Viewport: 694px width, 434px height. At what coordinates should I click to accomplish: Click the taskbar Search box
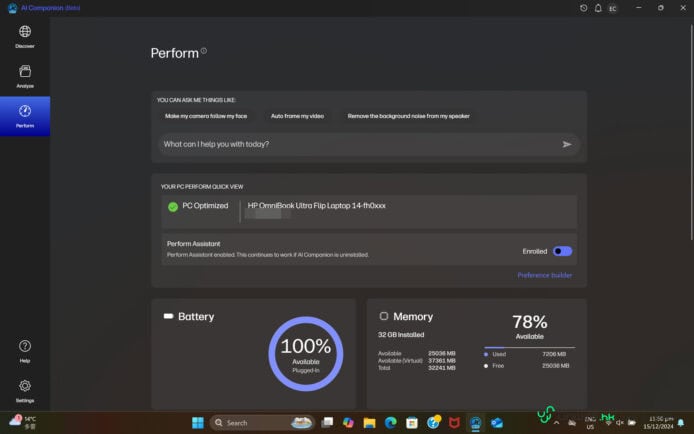point(262,423)
